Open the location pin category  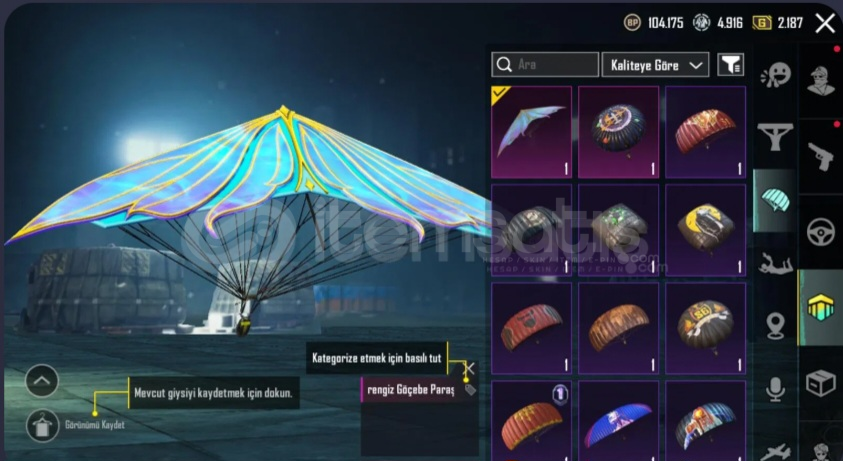[775, 327]
